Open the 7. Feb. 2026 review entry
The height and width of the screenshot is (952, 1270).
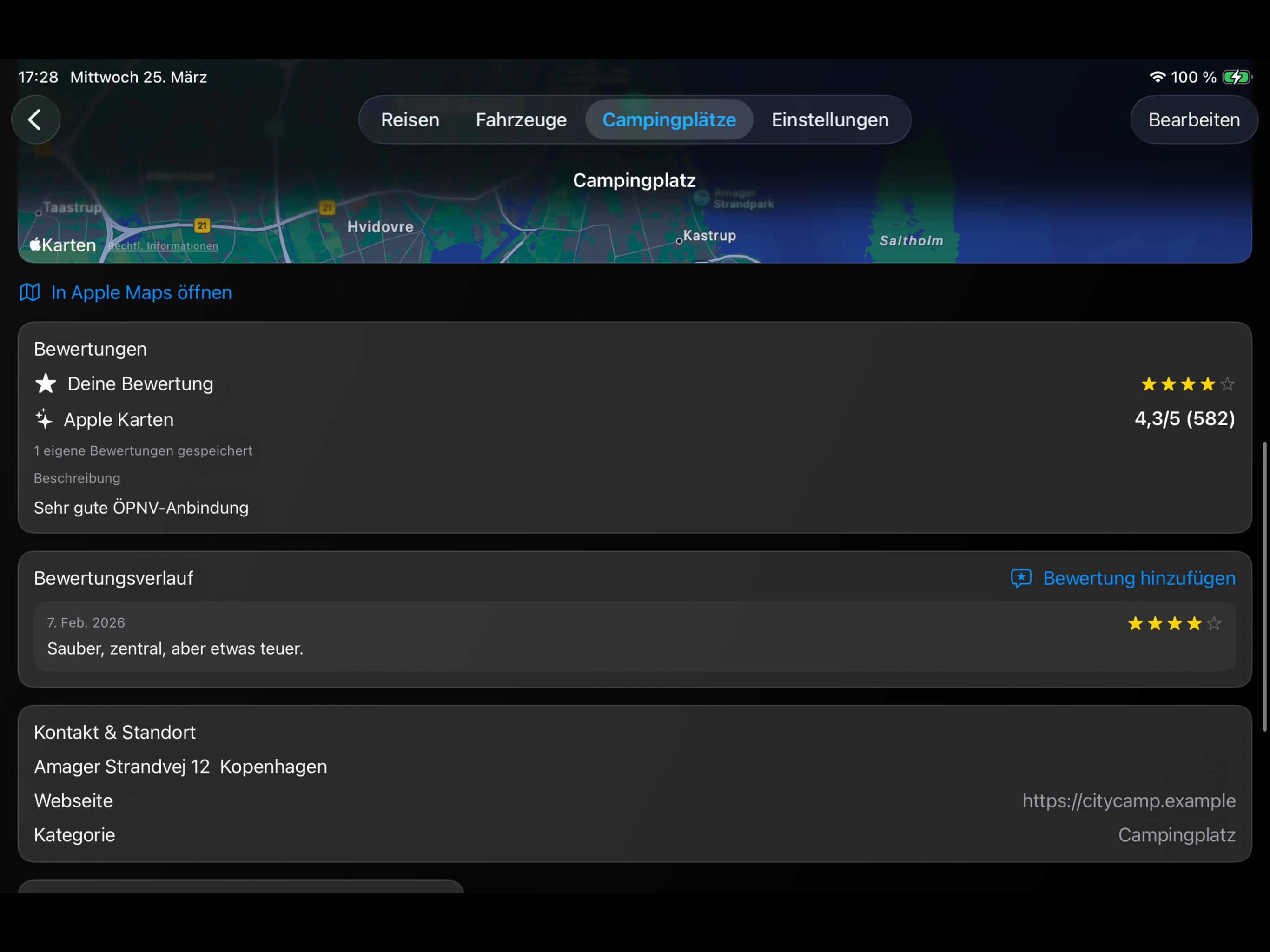click(635, 636)
